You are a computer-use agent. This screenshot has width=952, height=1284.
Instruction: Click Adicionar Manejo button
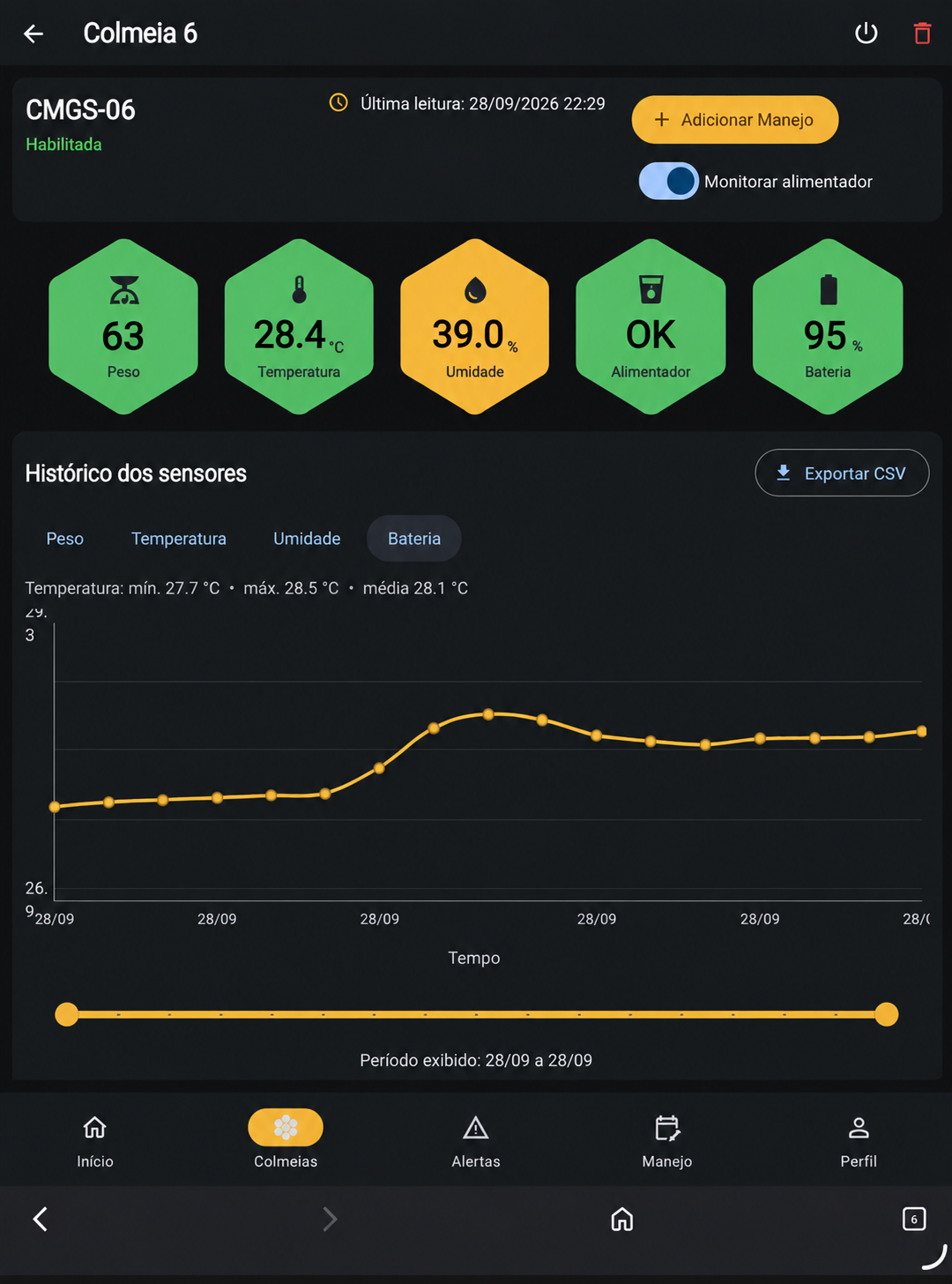click(735, 120)
